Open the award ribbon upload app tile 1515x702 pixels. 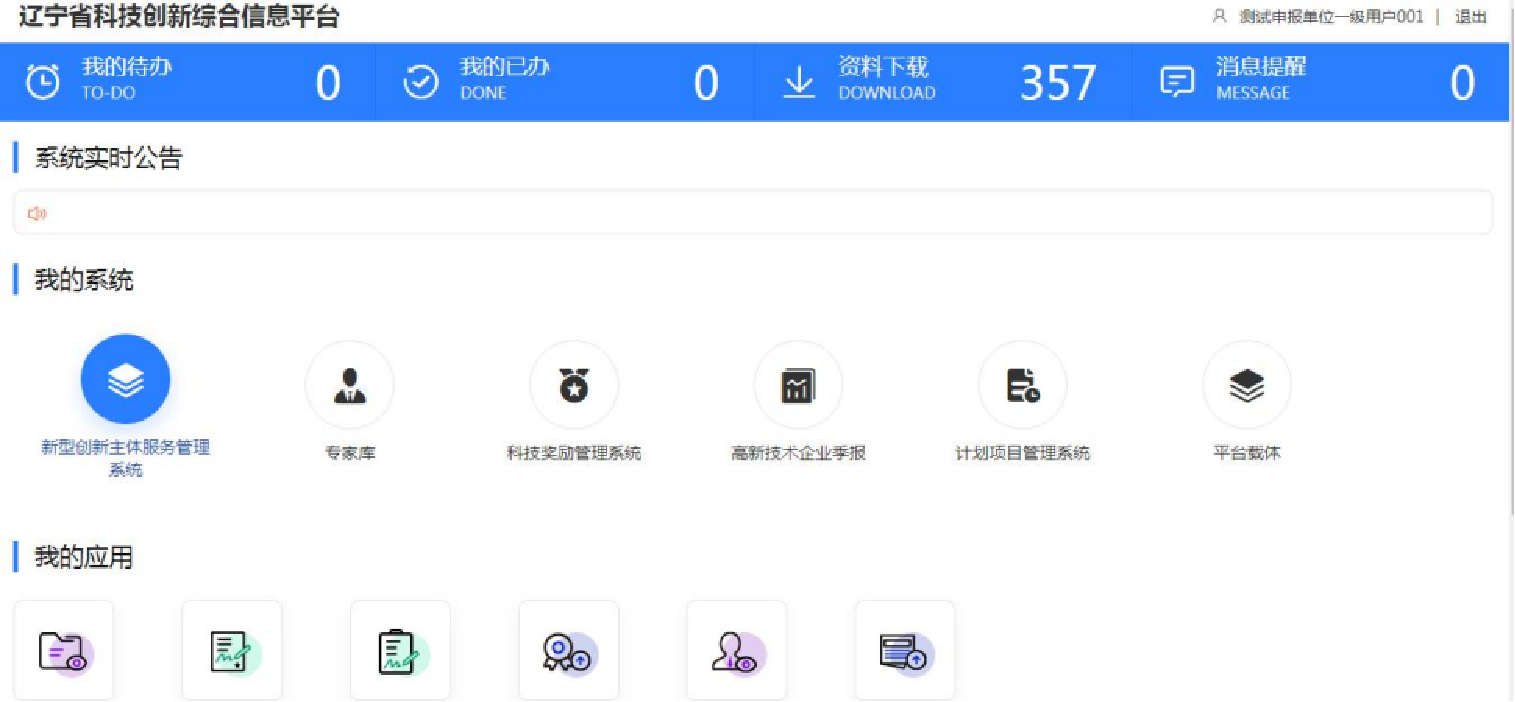tap(569, 651)
